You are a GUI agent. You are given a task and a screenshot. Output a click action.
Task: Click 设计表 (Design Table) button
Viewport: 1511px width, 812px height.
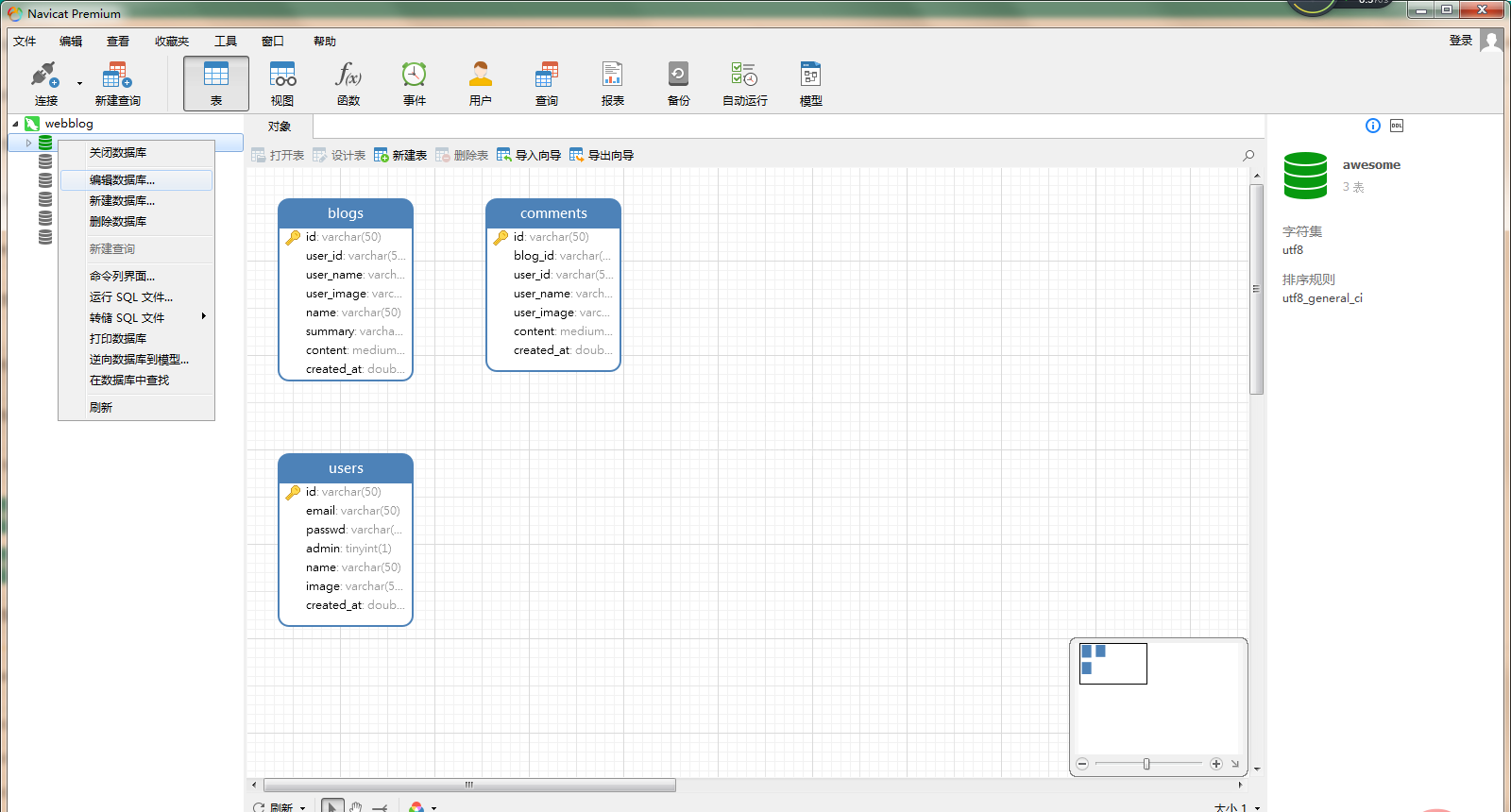(339, 155)
